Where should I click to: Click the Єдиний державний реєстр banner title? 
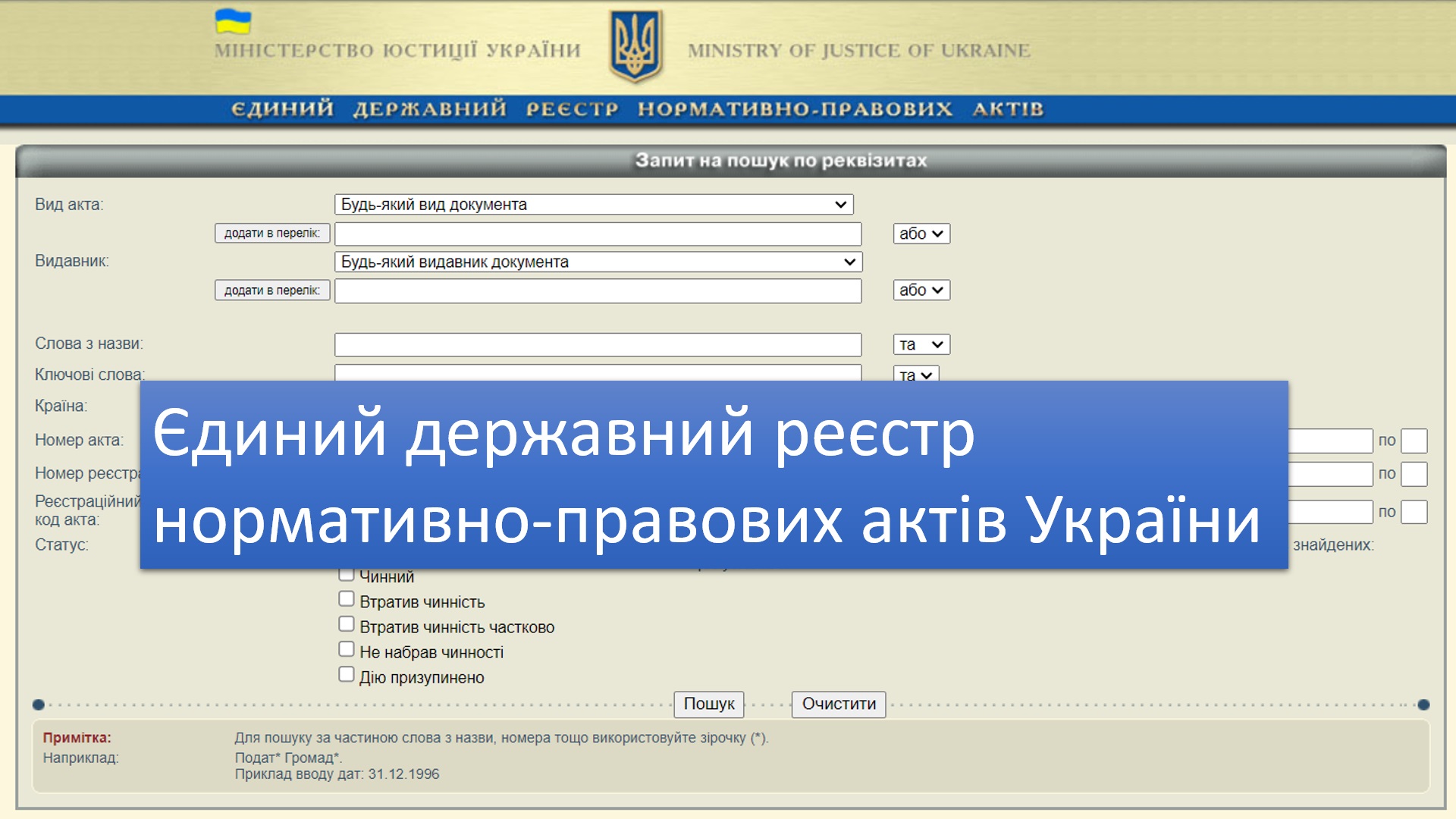637,109
